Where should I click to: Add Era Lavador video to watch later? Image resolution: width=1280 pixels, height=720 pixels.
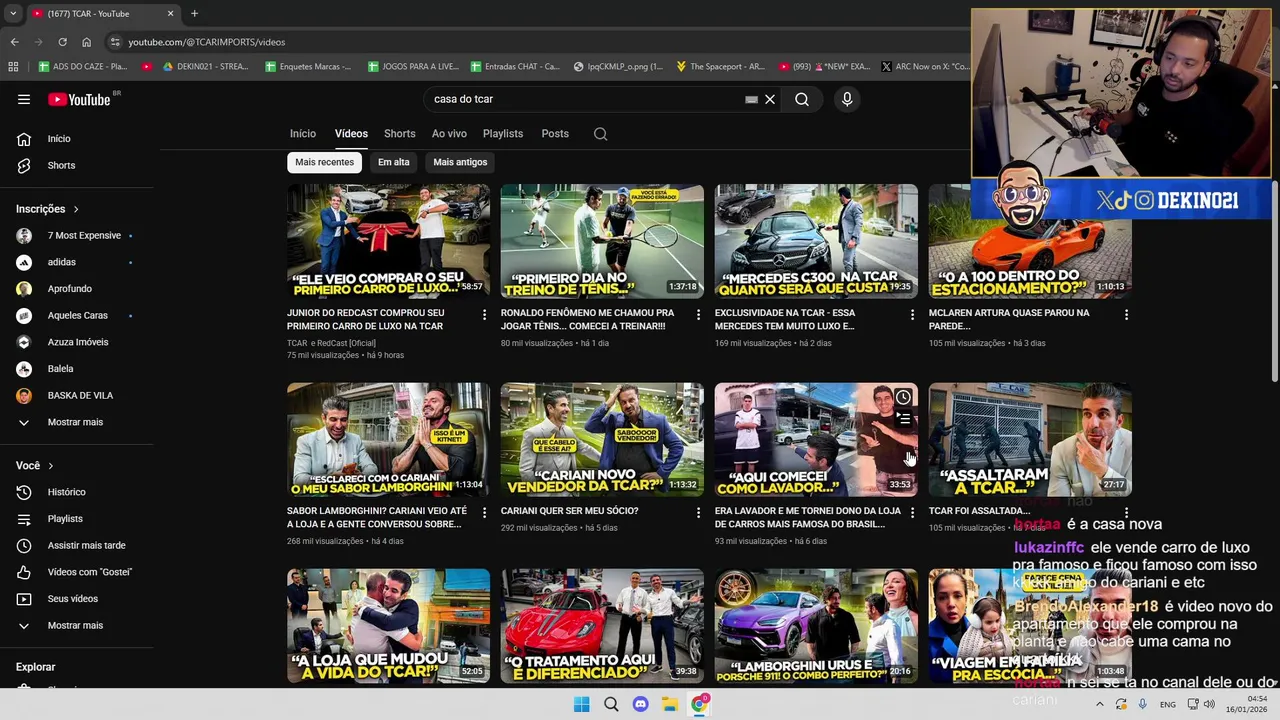click(903, 397)
